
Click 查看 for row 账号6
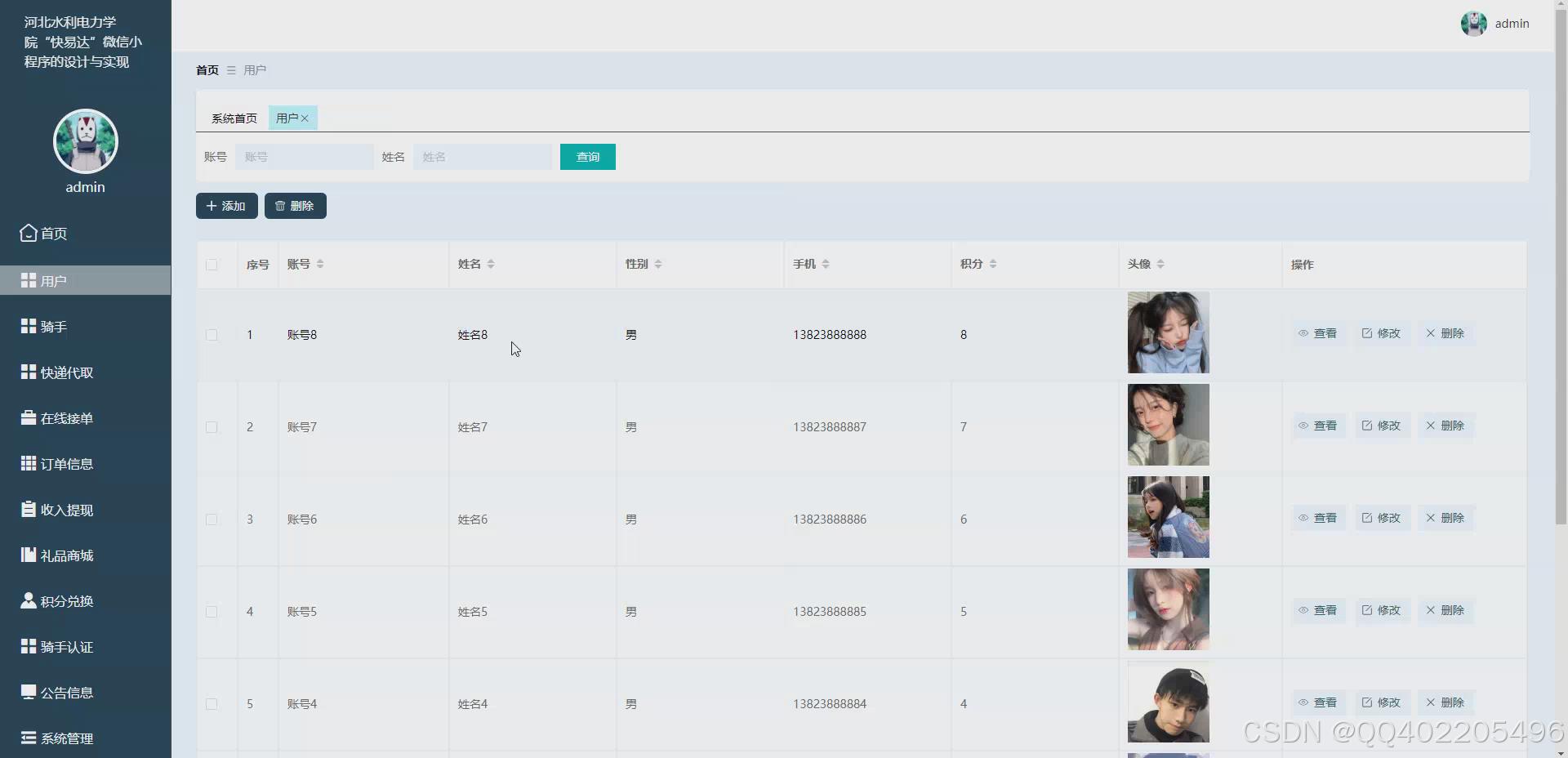(x=1318, y=518)
